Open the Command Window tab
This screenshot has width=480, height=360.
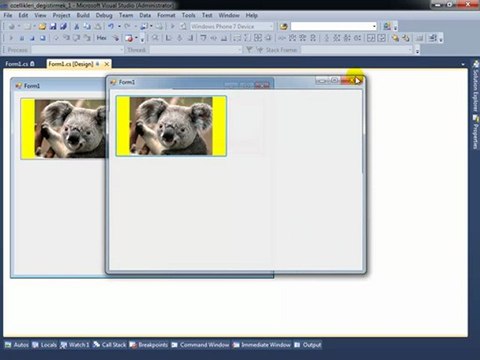200,345
